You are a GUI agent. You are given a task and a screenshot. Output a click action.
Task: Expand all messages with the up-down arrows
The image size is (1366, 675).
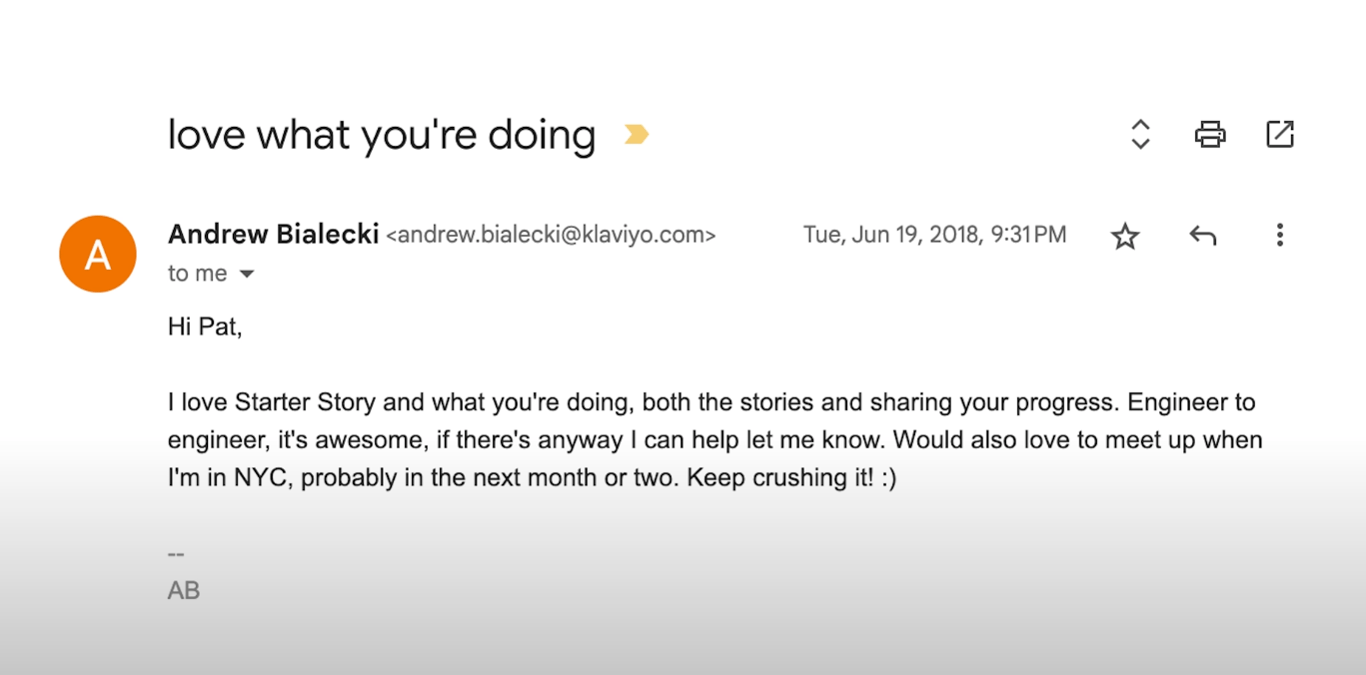(1140, 134)
